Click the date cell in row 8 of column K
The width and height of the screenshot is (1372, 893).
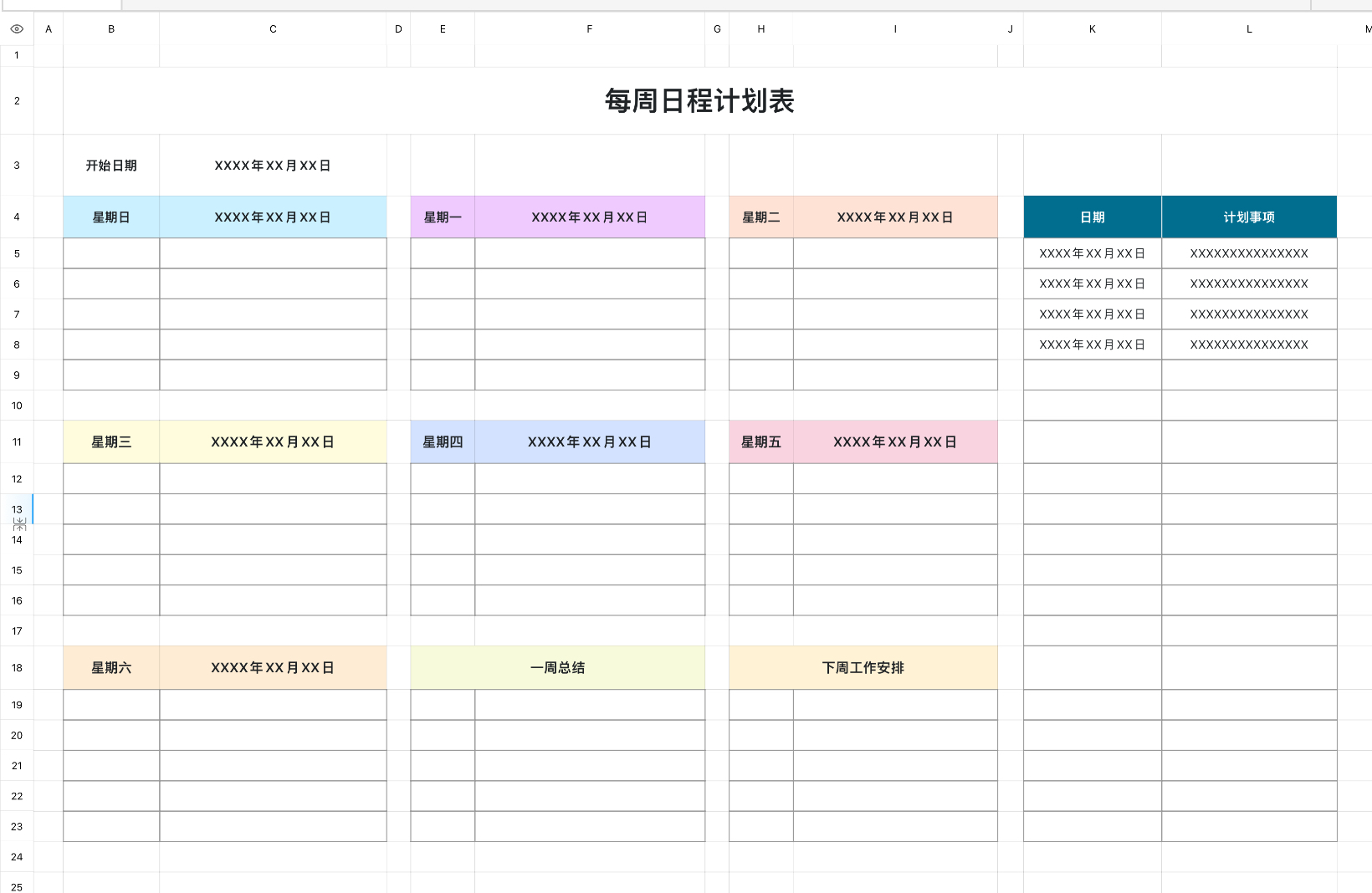click(x=1093, y=344)
